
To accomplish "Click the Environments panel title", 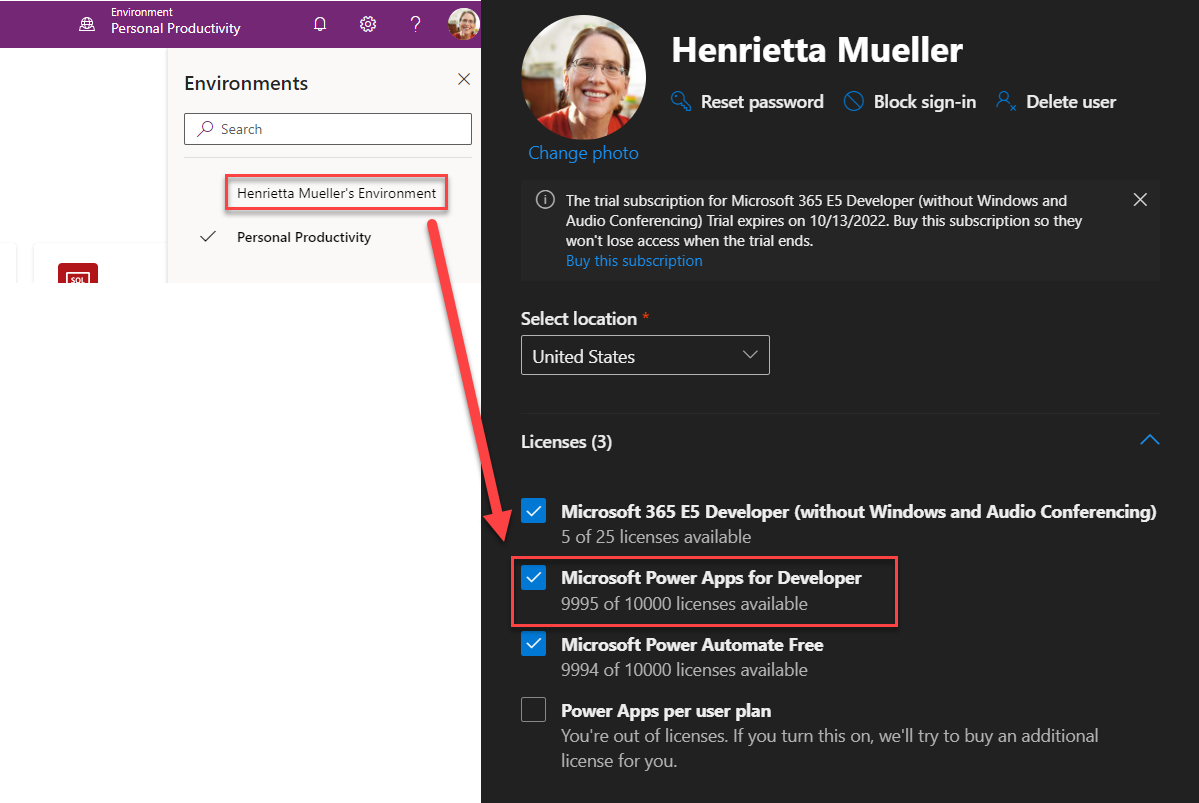I will tap(246, 83).
